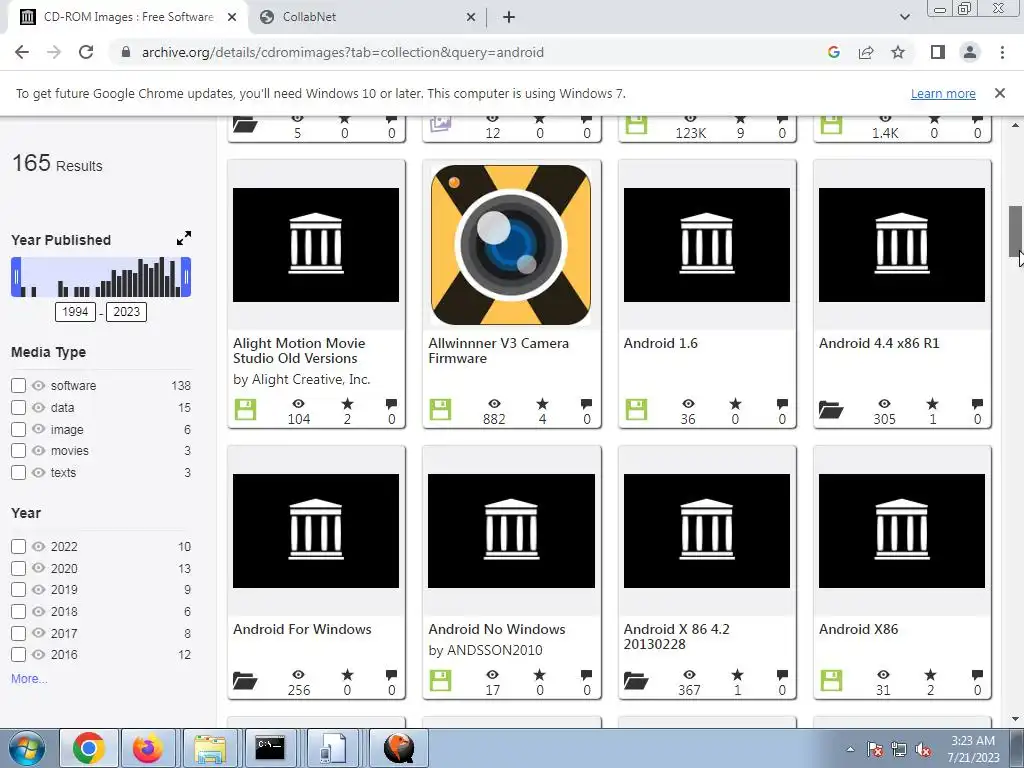The width and height of the screenshot is (1024, 768).
Task: Click the floppy icon on Android No Windows card
Action: 441,680
